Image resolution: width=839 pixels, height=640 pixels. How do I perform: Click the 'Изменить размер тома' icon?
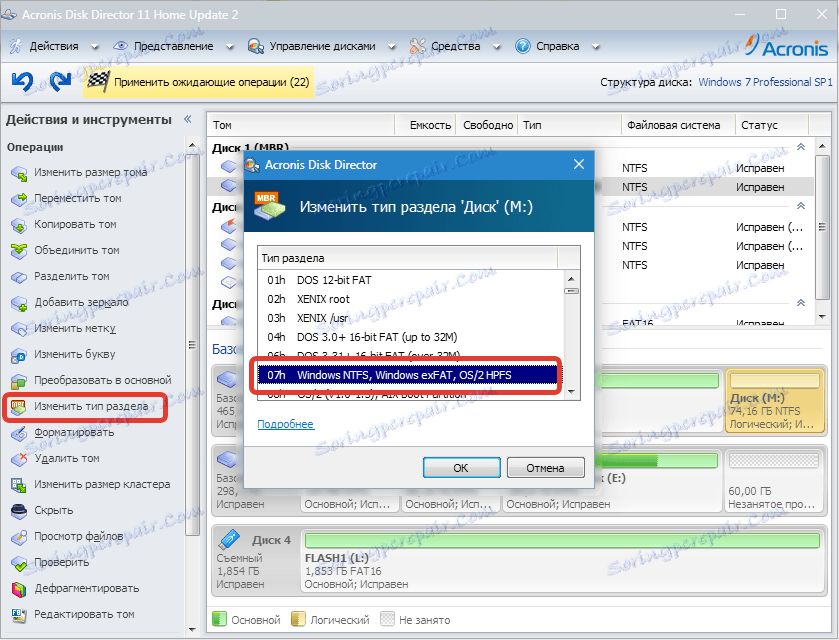click(19, 173)
